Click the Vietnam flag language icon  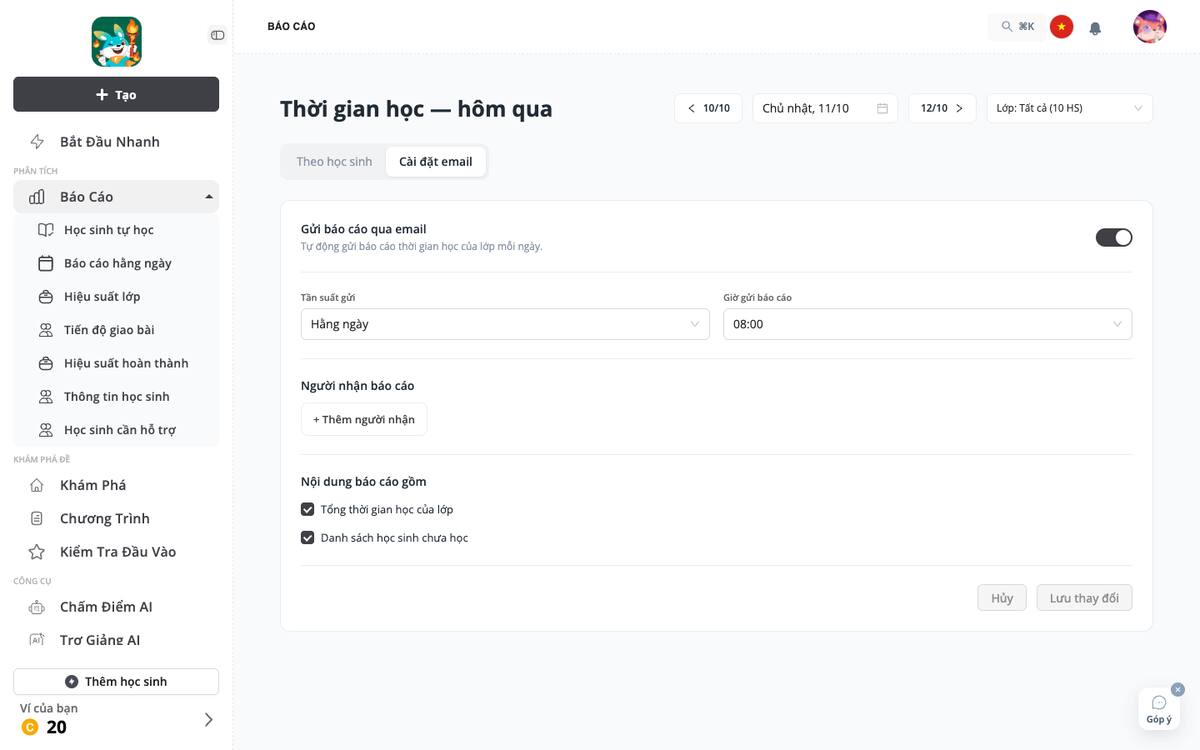(x=1062, y=27)
